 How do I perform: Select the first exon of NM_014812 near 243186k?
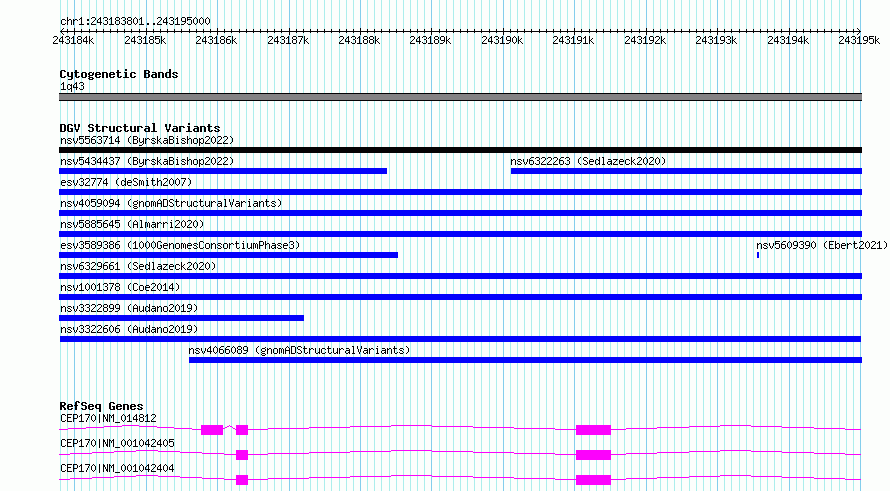click(212, 430)
